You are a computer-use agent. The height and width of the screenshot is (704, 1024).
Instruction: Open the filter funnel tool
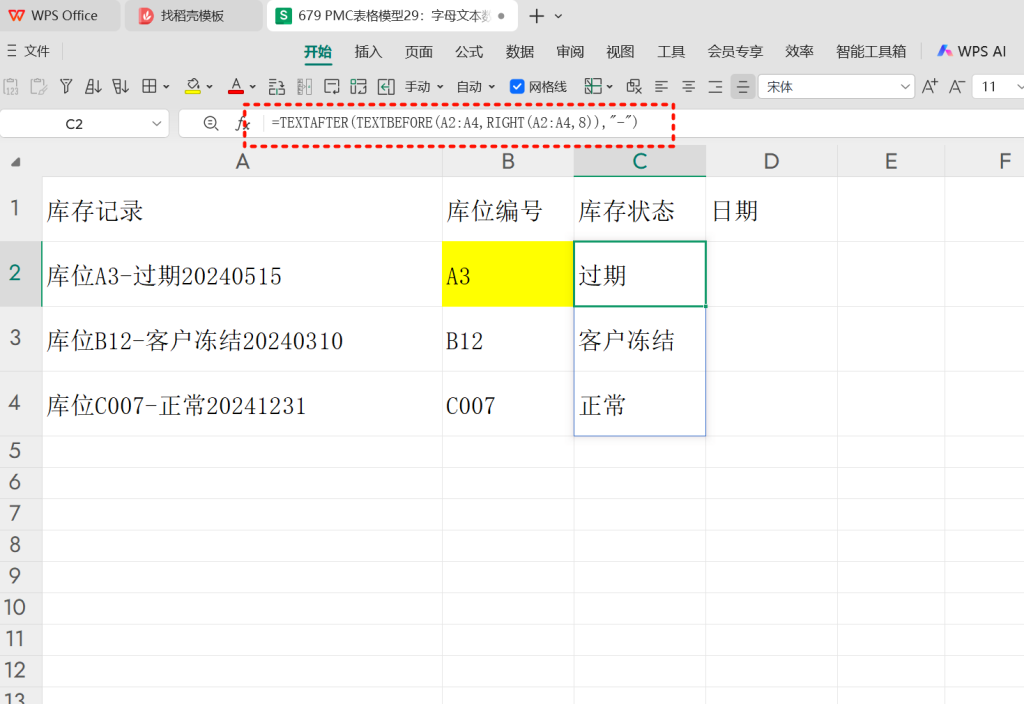[x=66, y=86]
